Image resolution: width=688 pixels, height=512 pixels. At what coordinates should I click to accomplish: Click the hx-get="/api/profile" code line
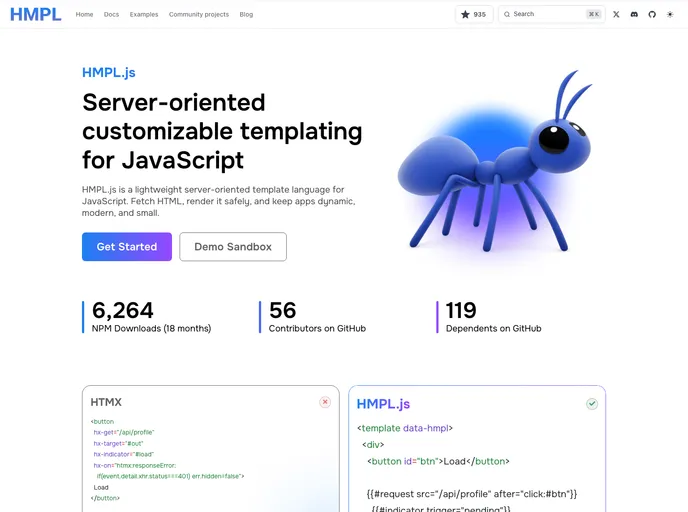click(124, 433)
